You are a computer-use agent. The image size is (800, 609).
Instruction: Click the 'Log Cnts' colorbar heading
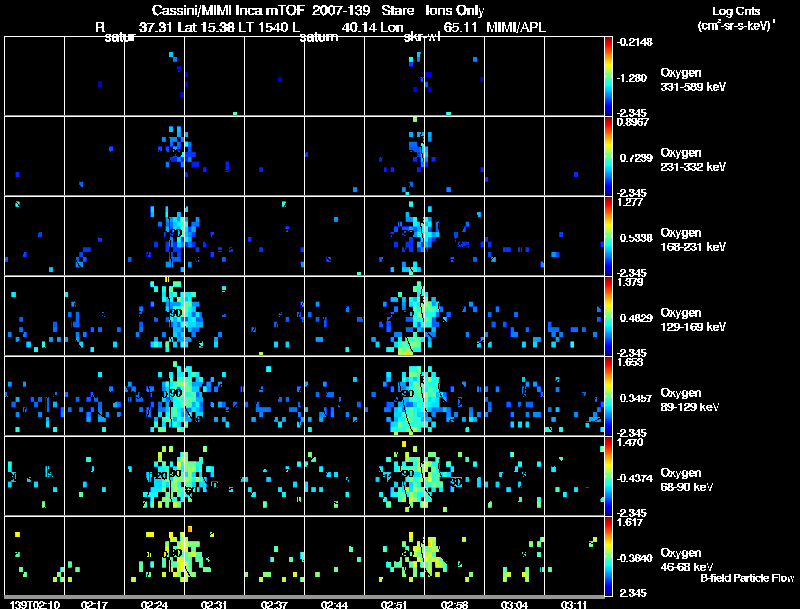click(736, 12)
